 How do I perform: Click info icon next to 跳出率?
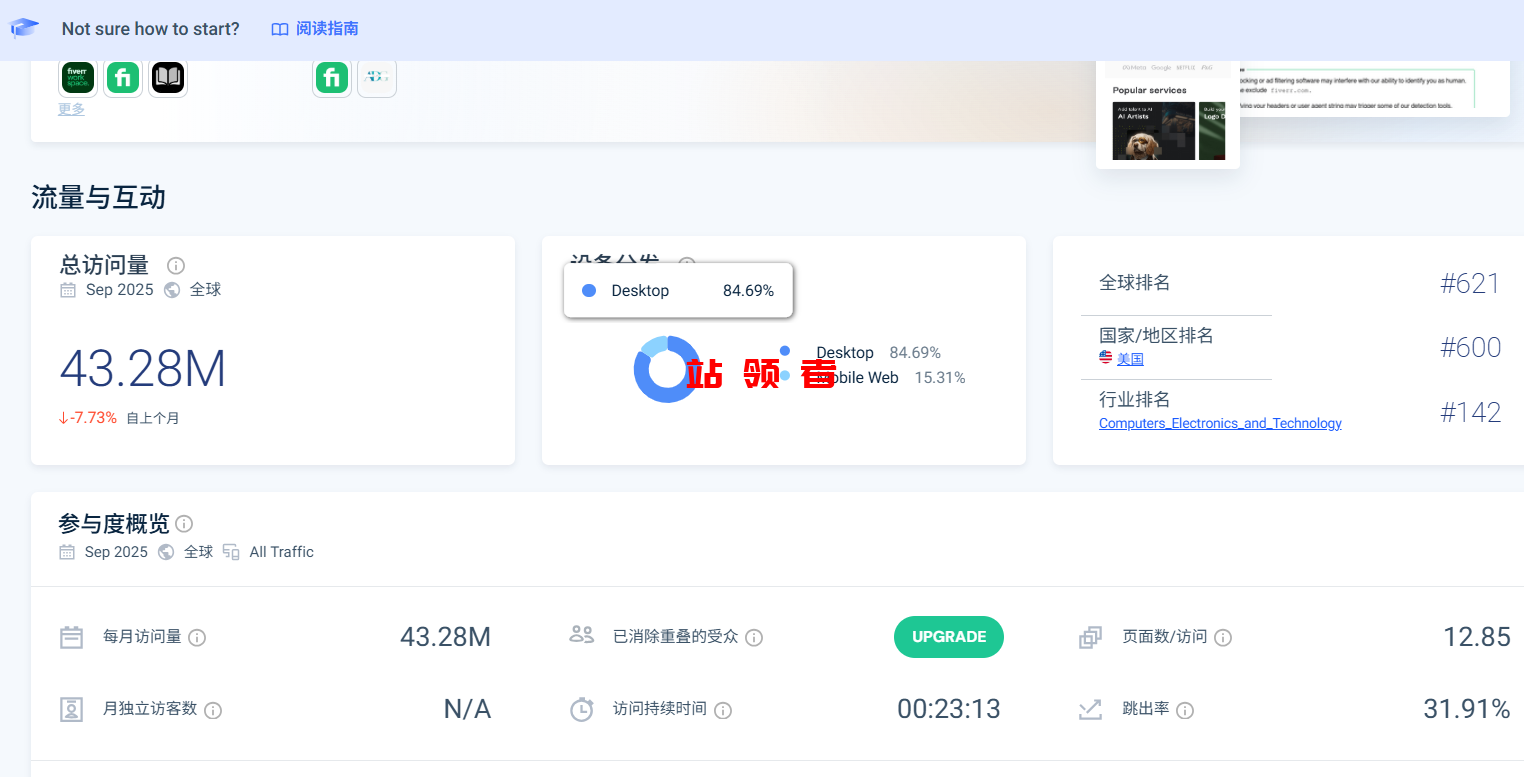1185,711
